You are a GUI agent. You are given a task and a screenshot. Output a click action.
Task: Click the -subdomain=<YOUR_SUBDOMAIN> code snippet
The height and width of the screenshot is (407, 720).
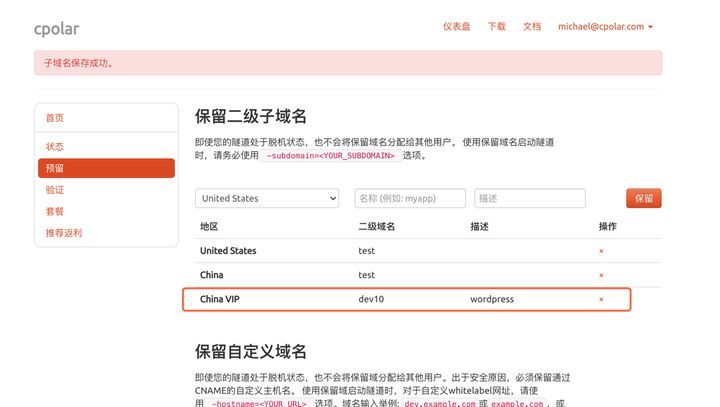330,156
